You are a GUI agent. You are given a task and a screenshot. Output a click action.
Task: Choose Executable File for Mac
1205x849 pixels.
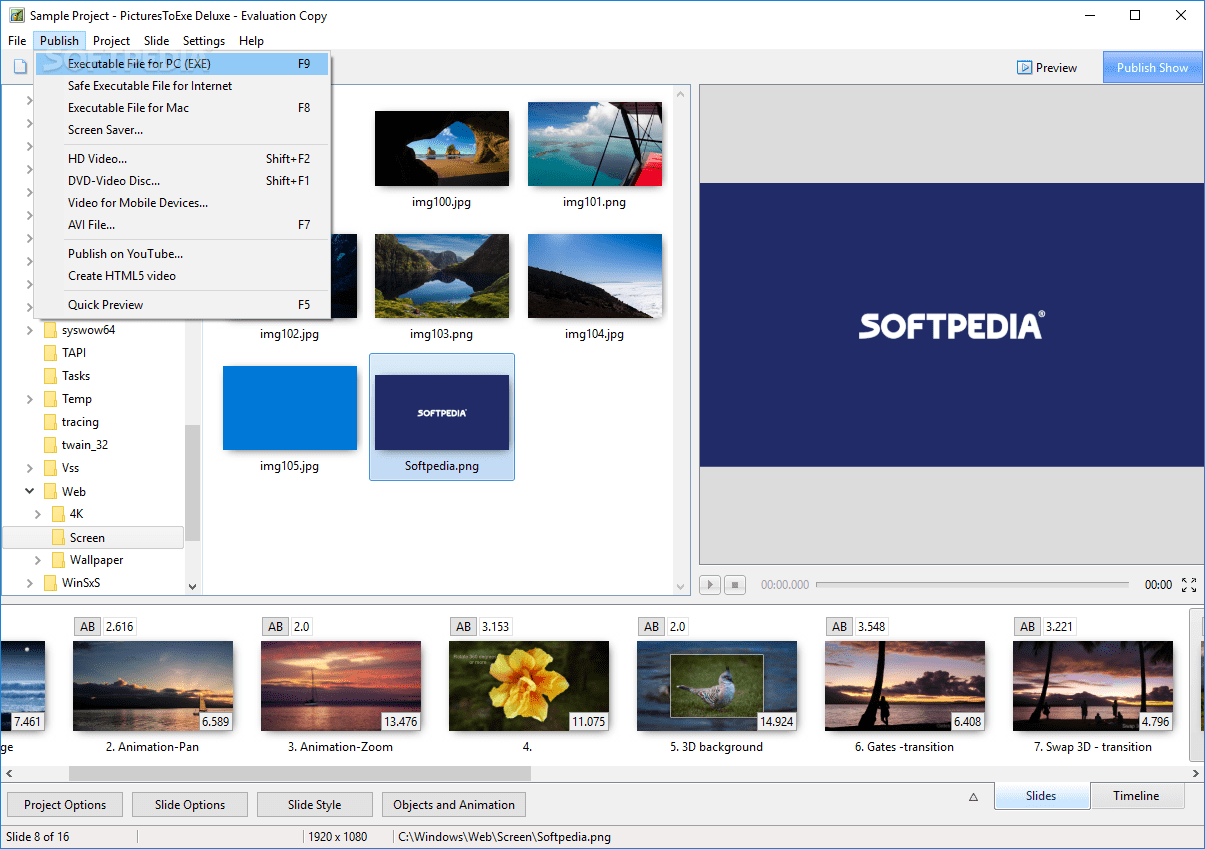click(182, 108)
